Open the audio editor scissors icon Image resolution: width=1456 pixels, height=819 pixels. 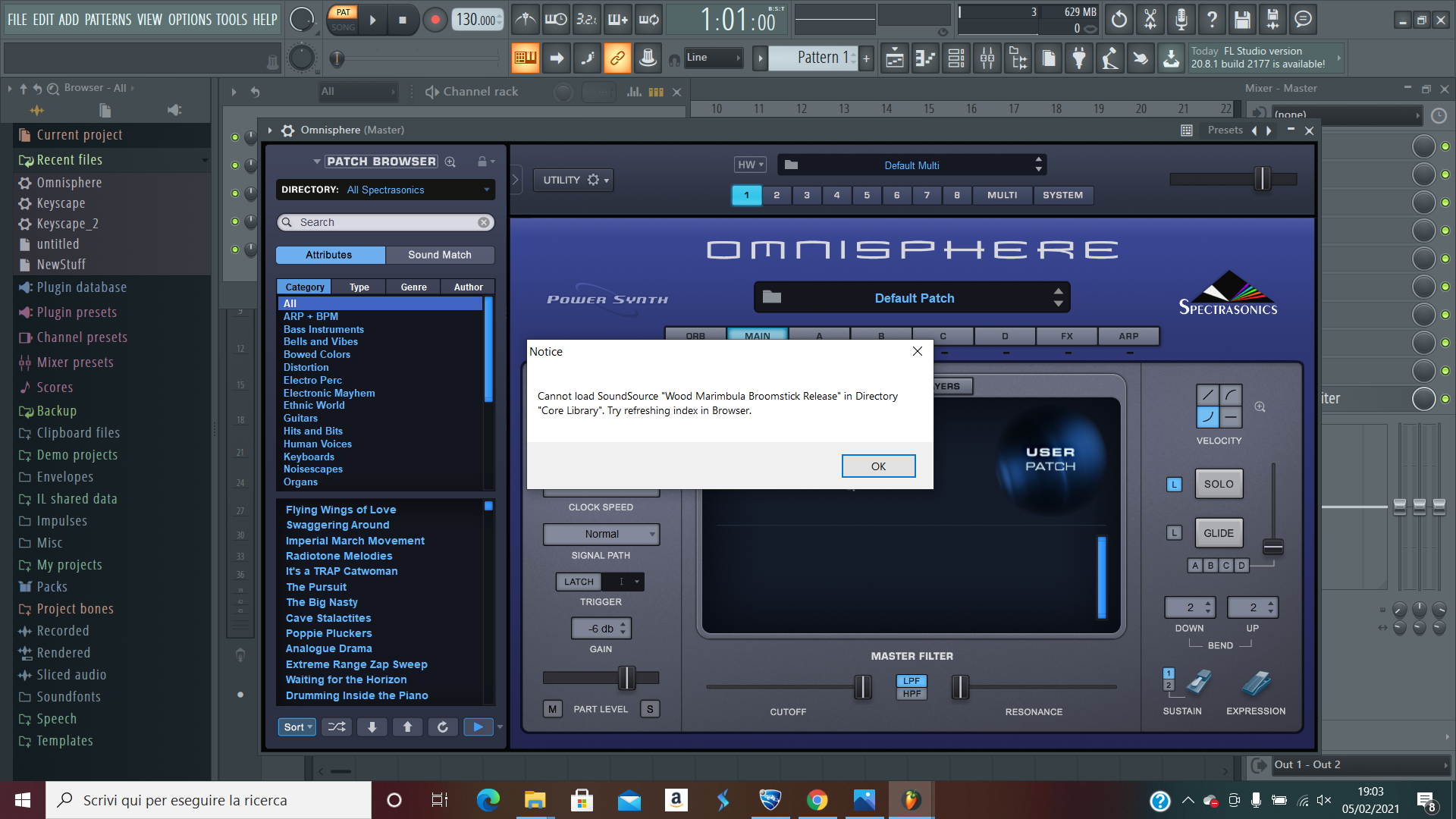pyautogui.click(x=1150, y=20)
